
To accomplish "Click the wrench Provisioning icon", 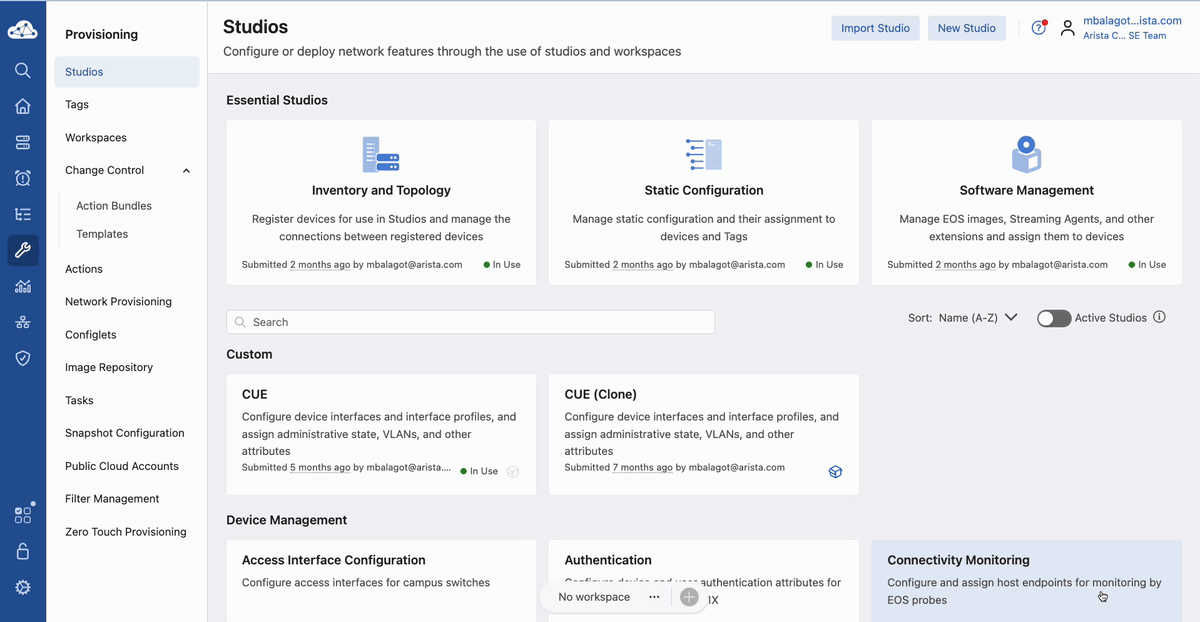I will coord(22,251).
